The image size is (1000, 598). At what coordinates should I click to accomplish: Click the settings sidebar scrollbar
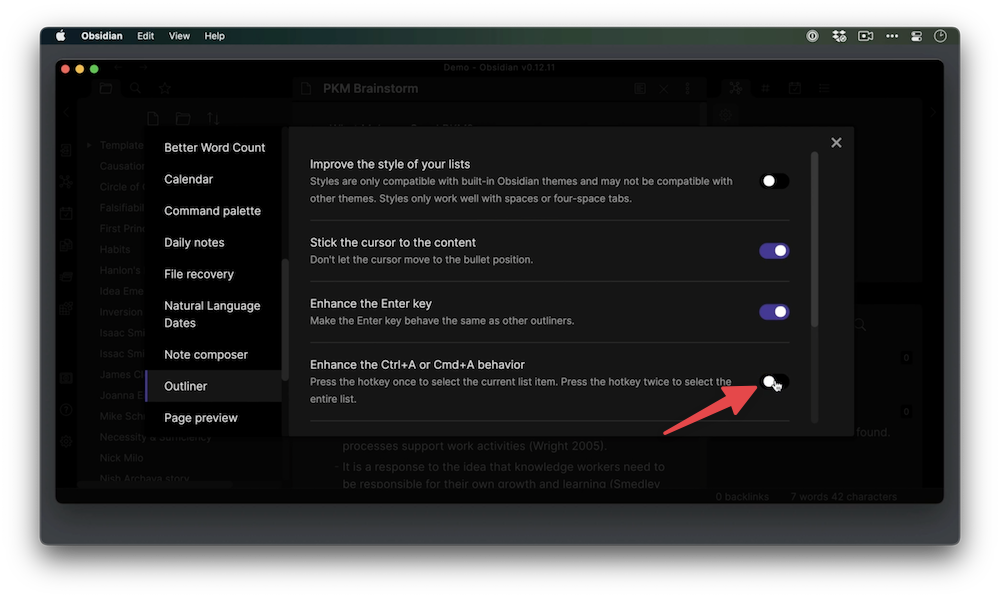click(284, 319)
